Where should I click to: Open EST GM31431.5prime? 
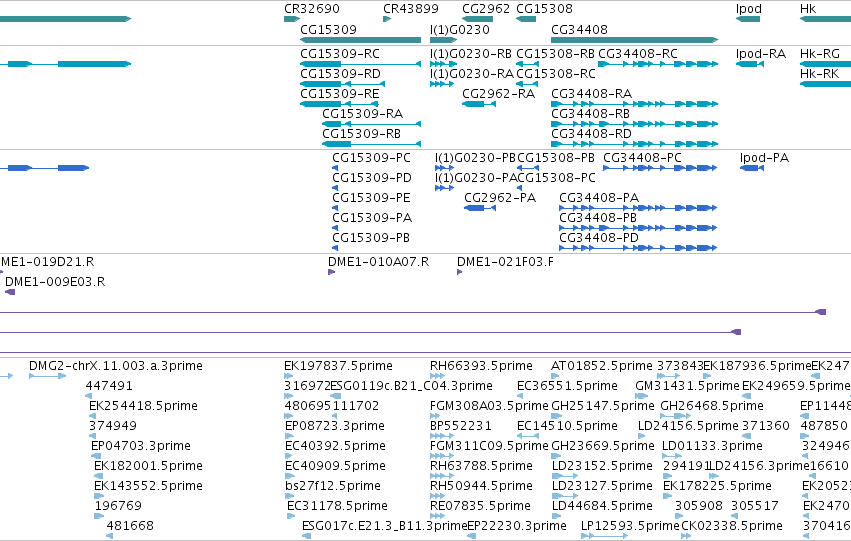pos(642,396)
